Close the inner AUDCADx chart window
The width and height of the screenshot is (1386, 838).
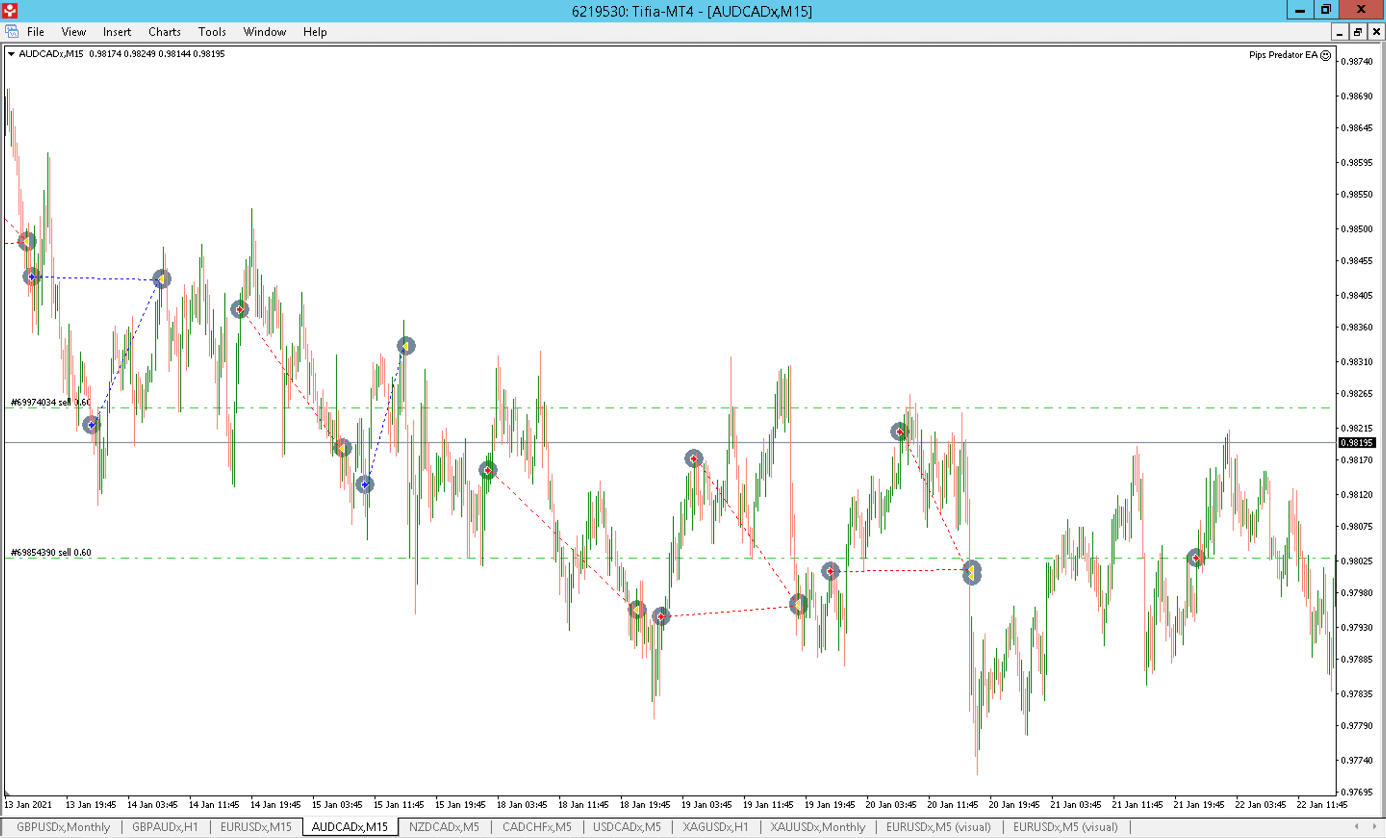[x=1376, y=32]
